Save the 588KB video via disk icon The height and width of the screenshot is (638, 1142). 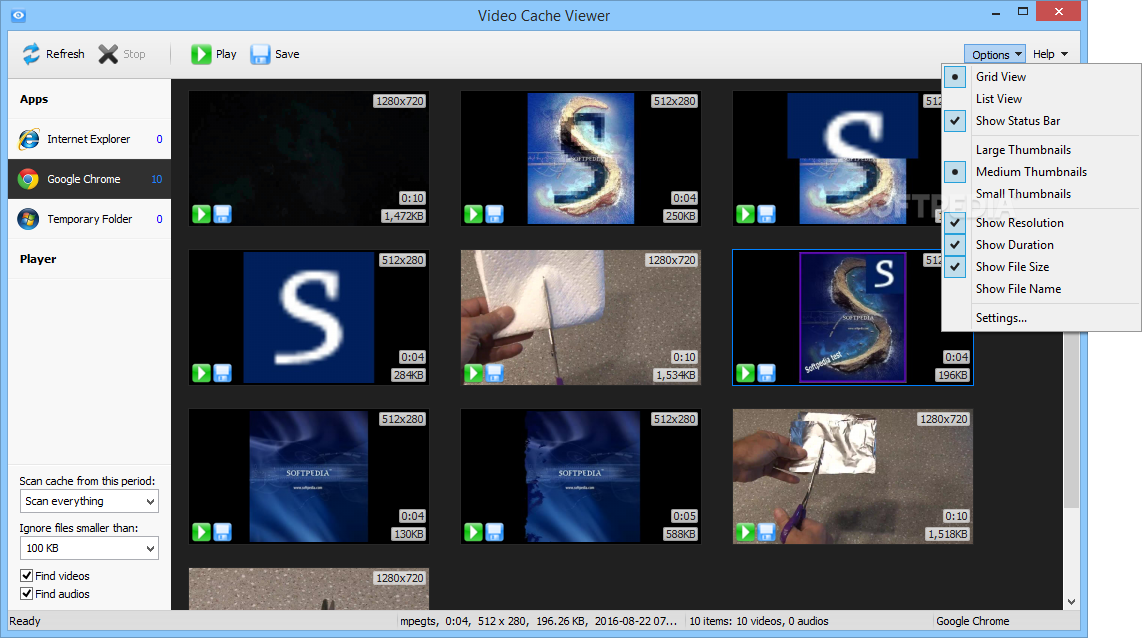495,532
